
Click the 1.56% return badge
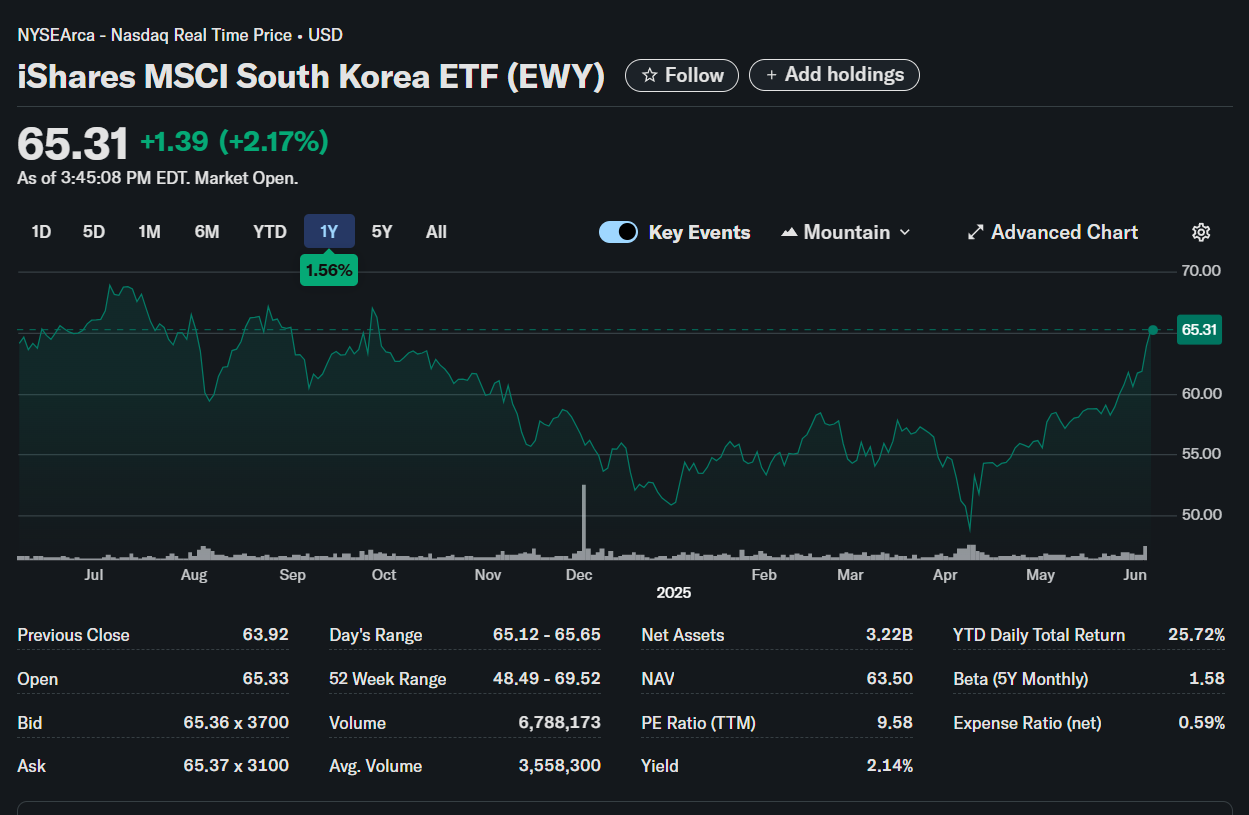coord(329,271)
